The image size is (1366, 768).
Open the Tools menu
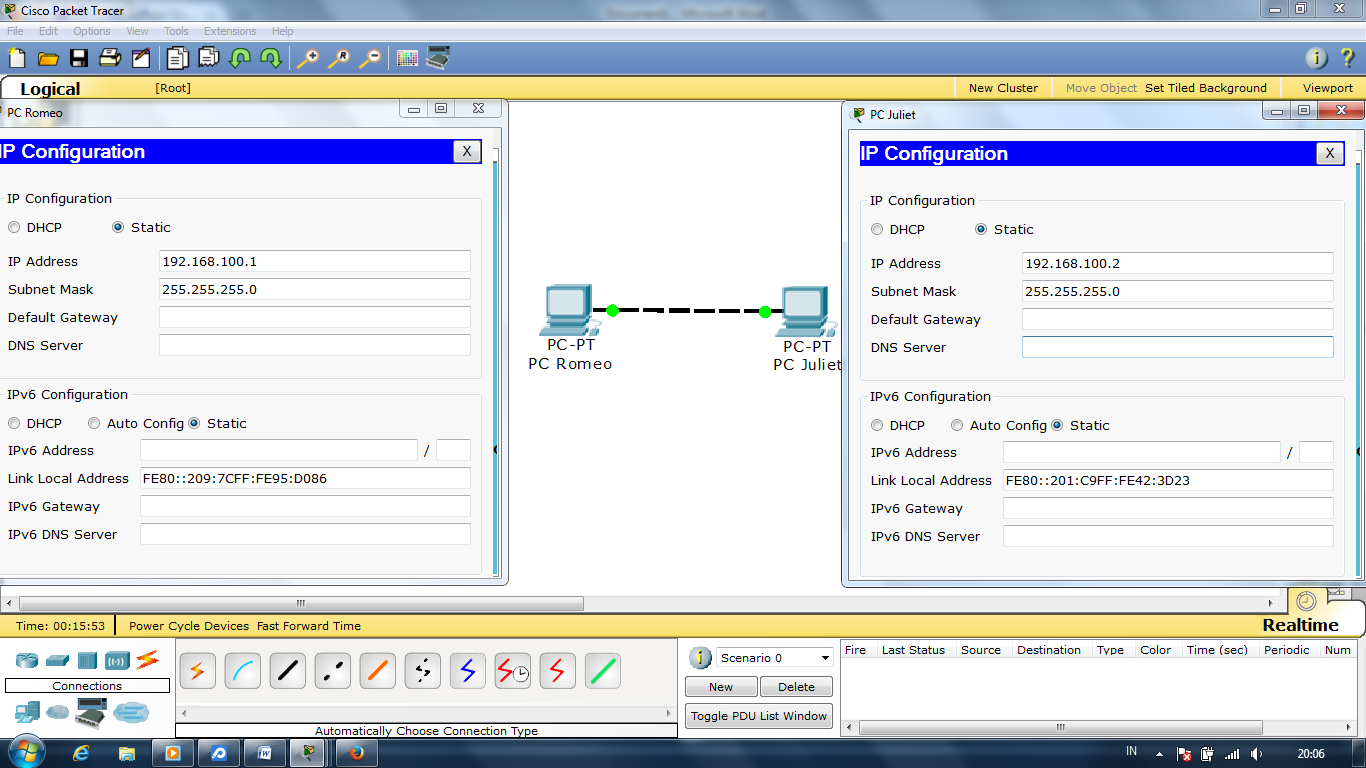pyautogui.click(x=176, y=31)
